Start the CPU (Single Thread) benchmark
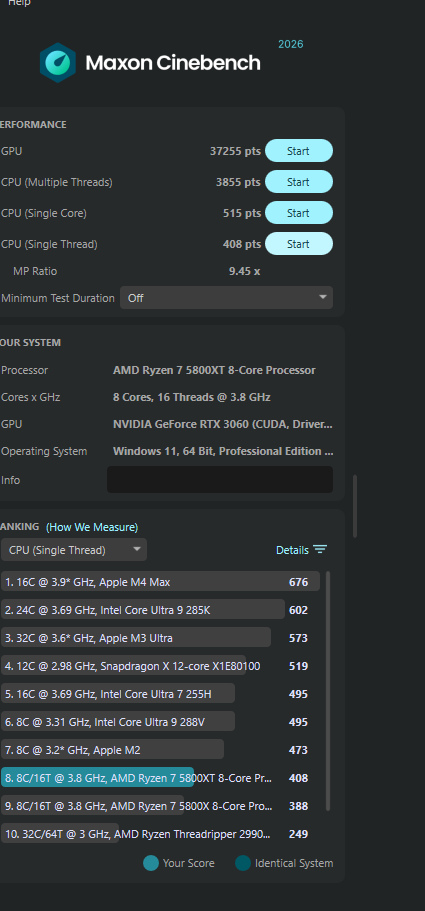425x911 pixels. [299, 244]
